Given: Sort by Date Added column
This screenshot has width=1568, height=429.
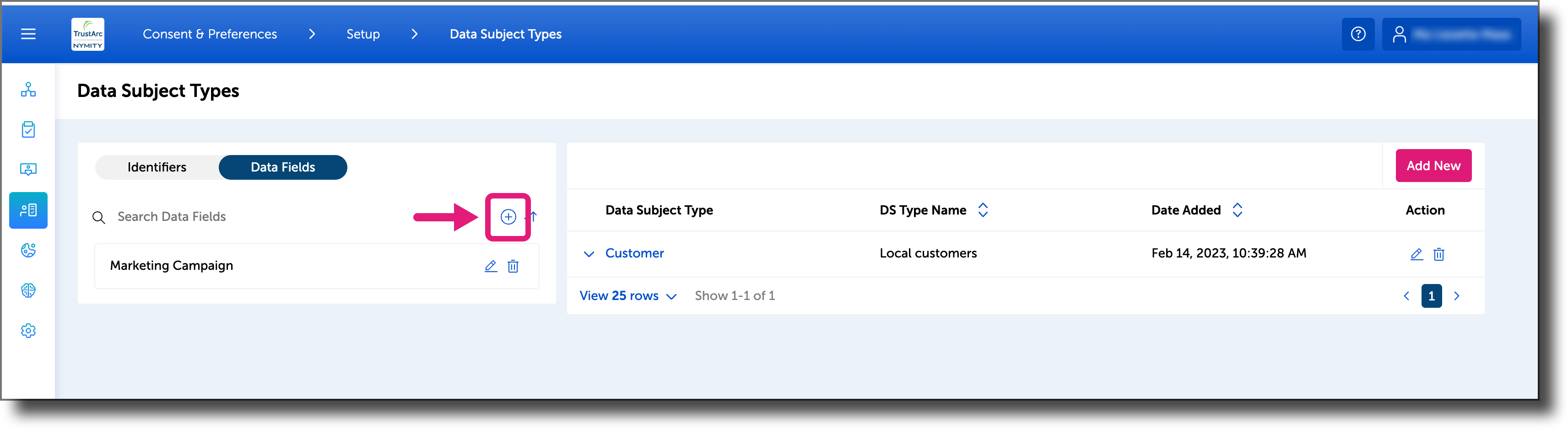Looking at the screenshot, I should point(1237,210).
